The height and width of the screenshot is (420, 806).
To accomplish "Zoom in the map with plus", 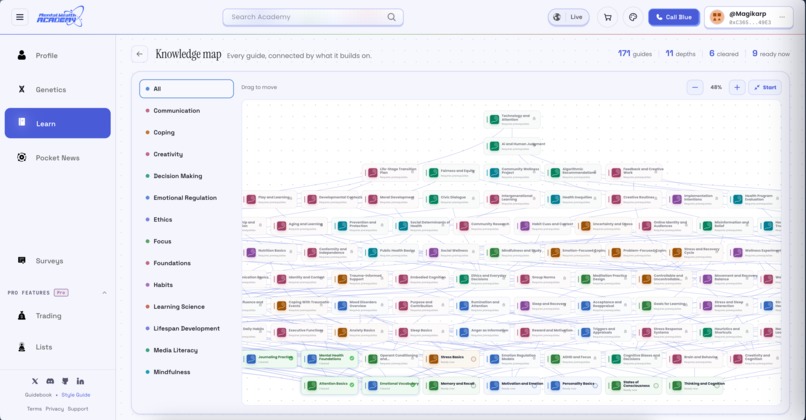I will (x=737, y=87).
